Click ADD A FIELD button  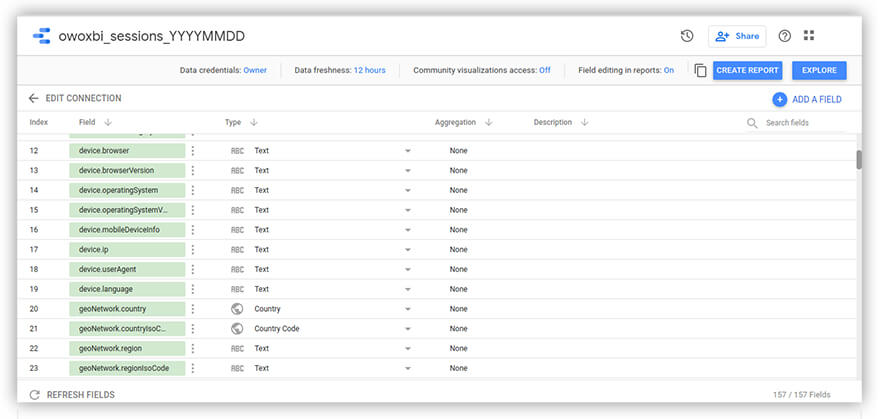point(807,99)
